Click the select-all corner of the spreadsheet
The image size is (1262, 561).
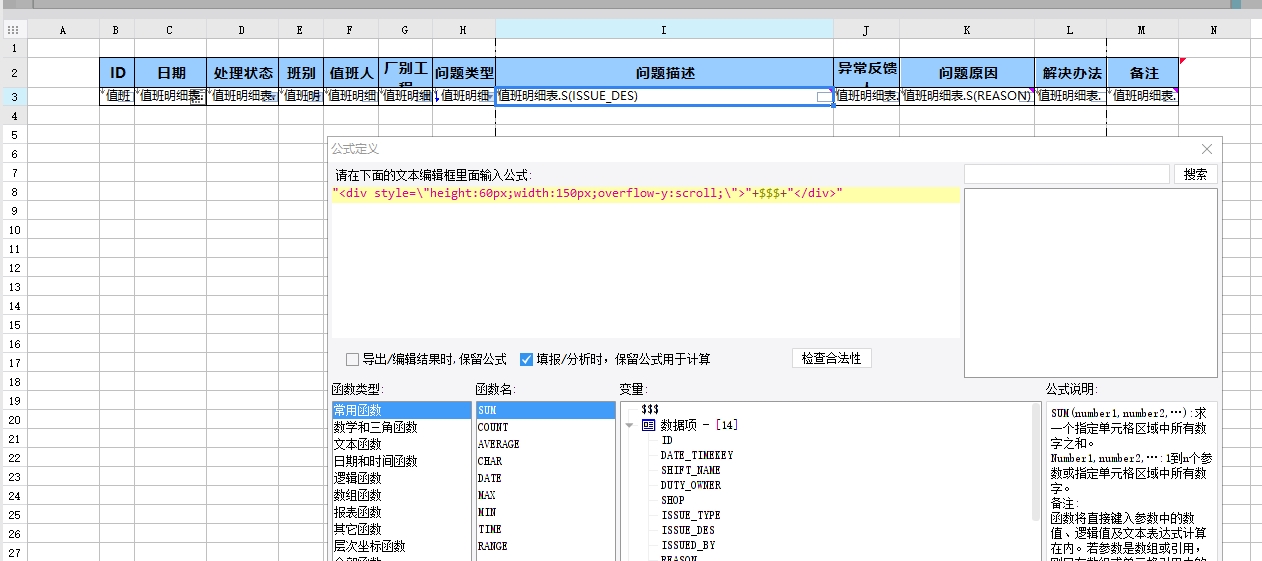point(13,30)
